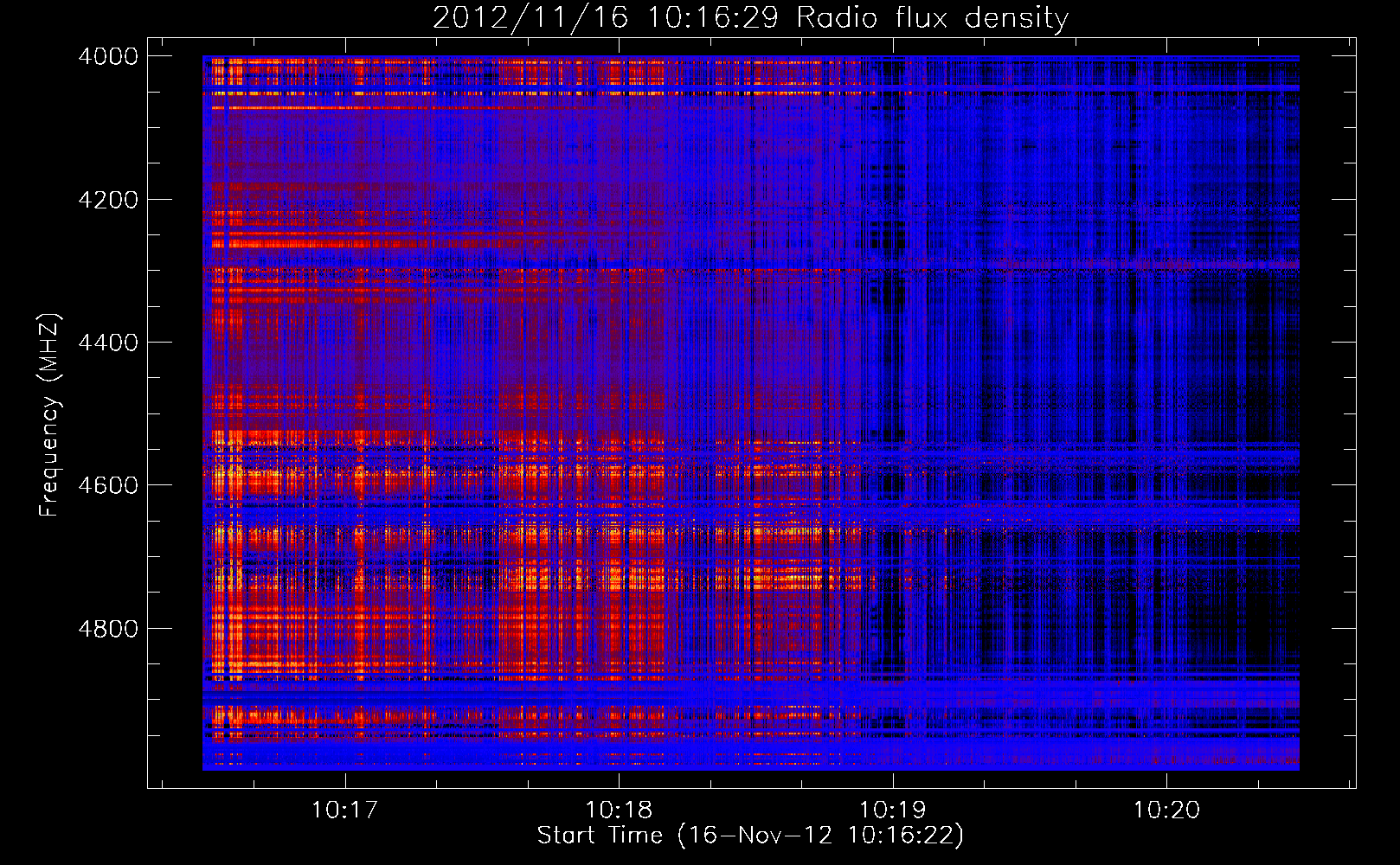The image size is (1400, 865).
Task: Select the 10:17 time tick label
Action: point(345,811)
